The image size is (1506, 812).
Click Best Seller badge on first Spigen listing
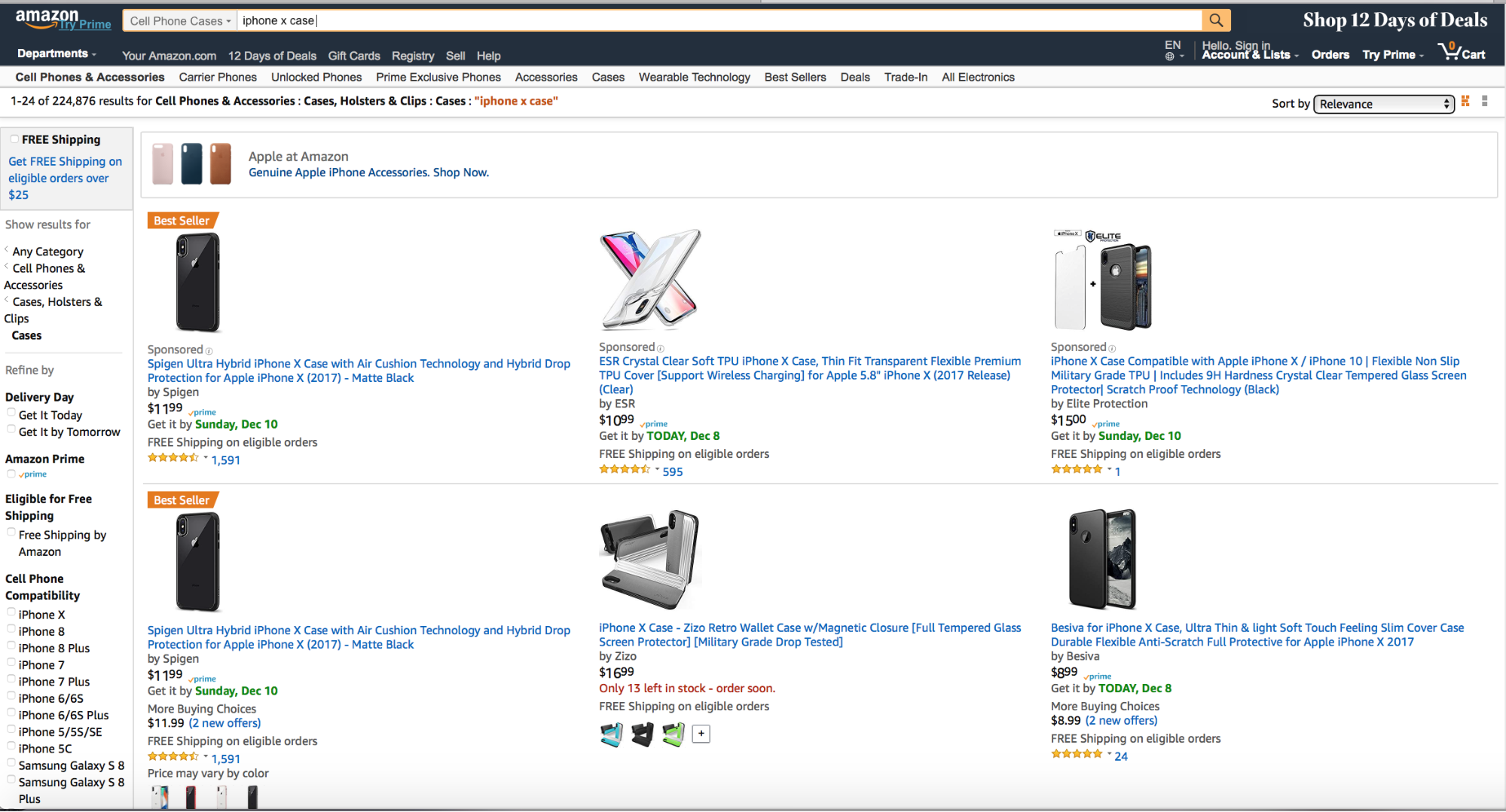click(x=182, y=221)
